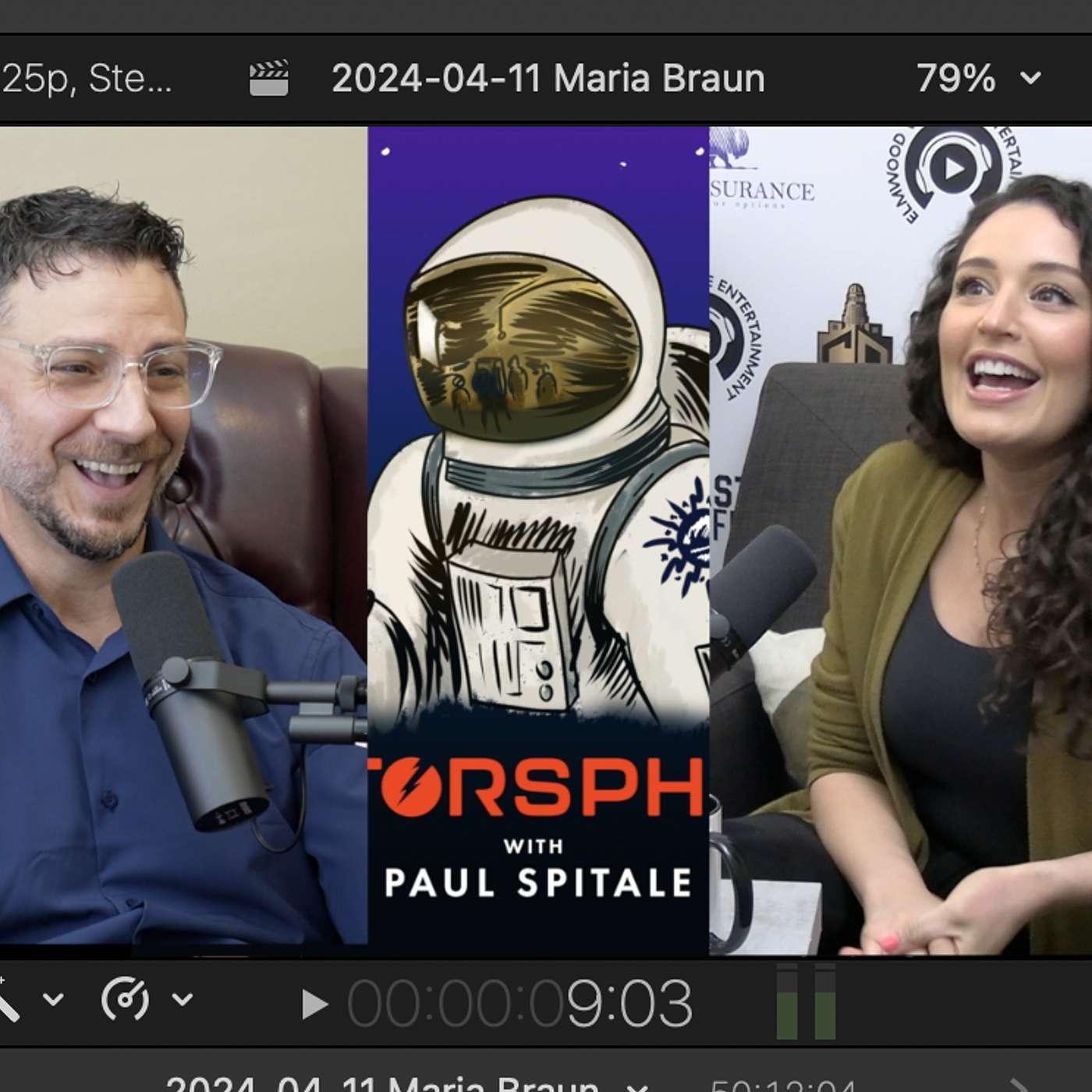This screenshot has height=1092, width=1092.
Task: Click the man in glasses video frame
Action: coord(183,540)
